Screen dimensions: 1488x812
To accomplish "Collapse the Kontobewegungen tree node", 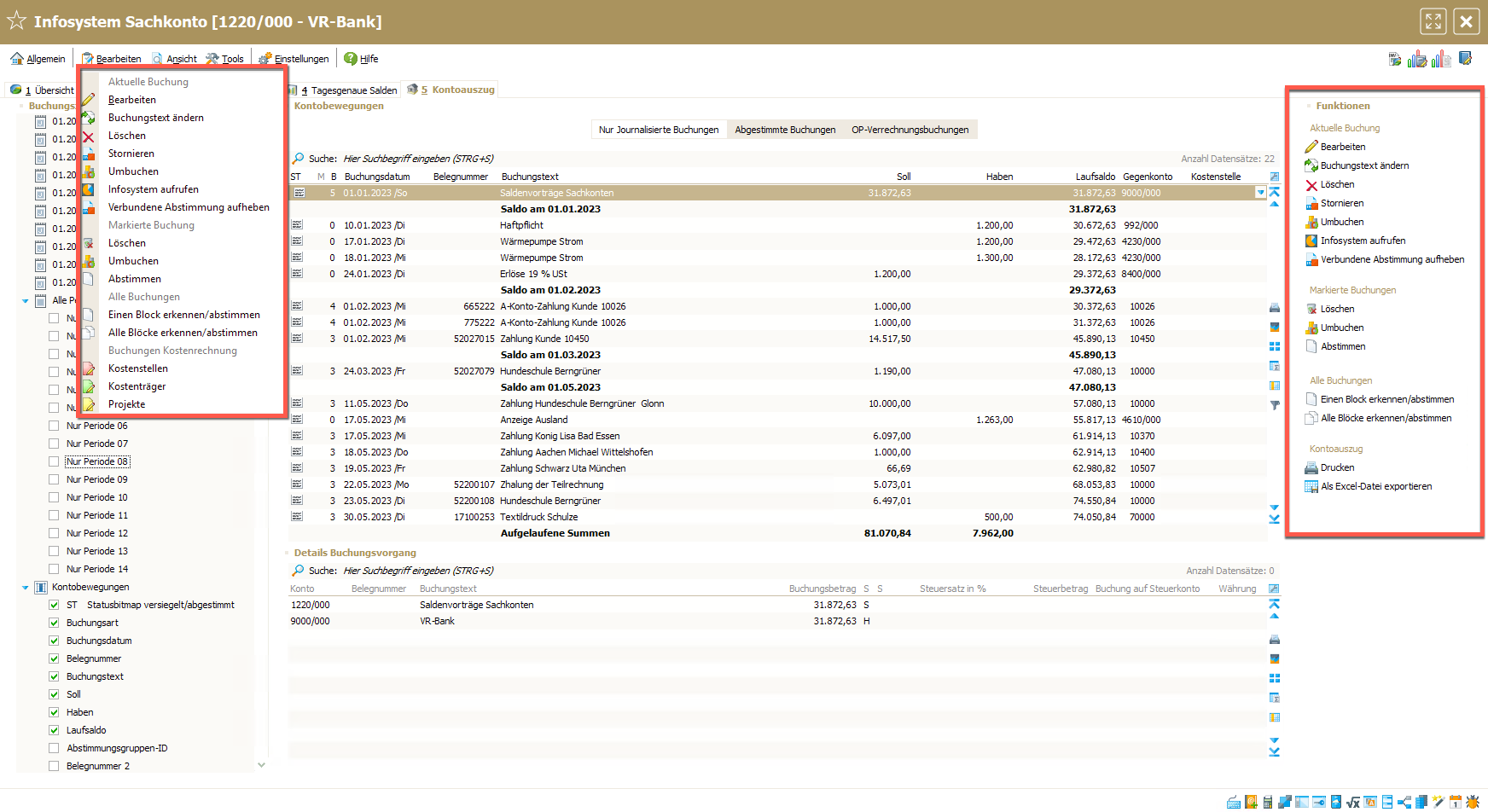I will coord(25,588).
